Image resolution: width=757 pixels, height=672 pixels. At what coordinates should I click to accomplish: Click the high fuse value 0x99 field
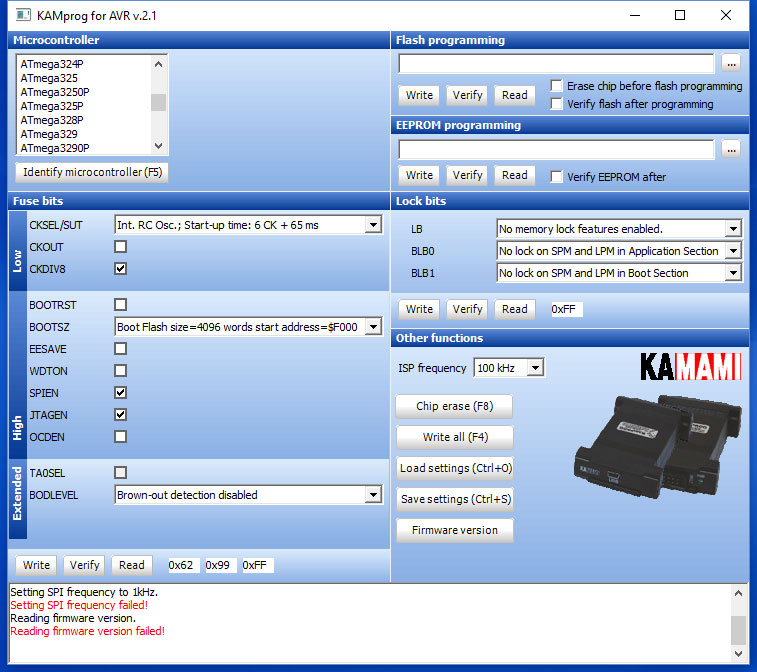[x=220, y=565]
